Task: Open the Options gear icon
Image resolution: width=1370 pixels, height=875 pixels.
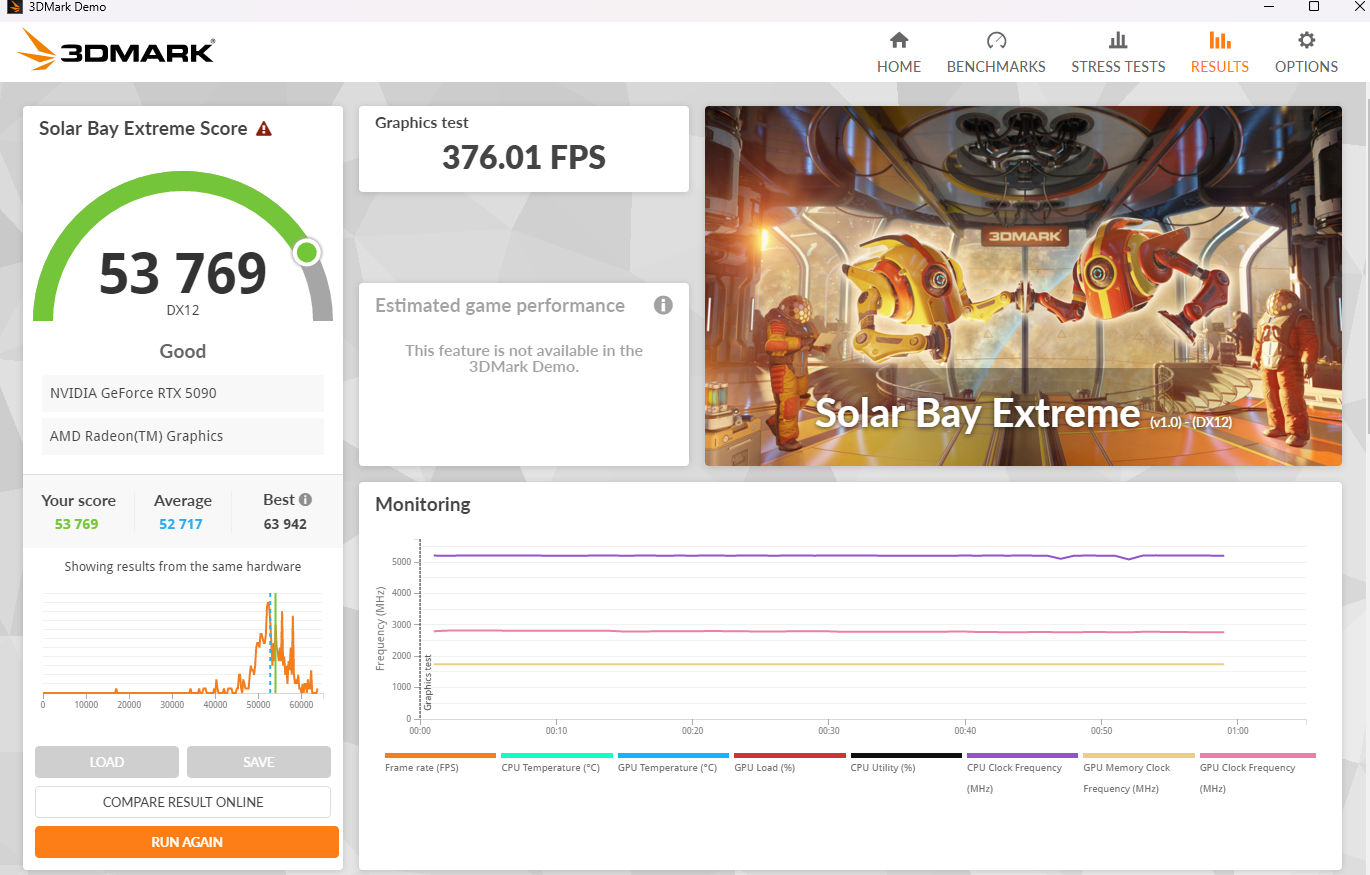Action: 1306,40
